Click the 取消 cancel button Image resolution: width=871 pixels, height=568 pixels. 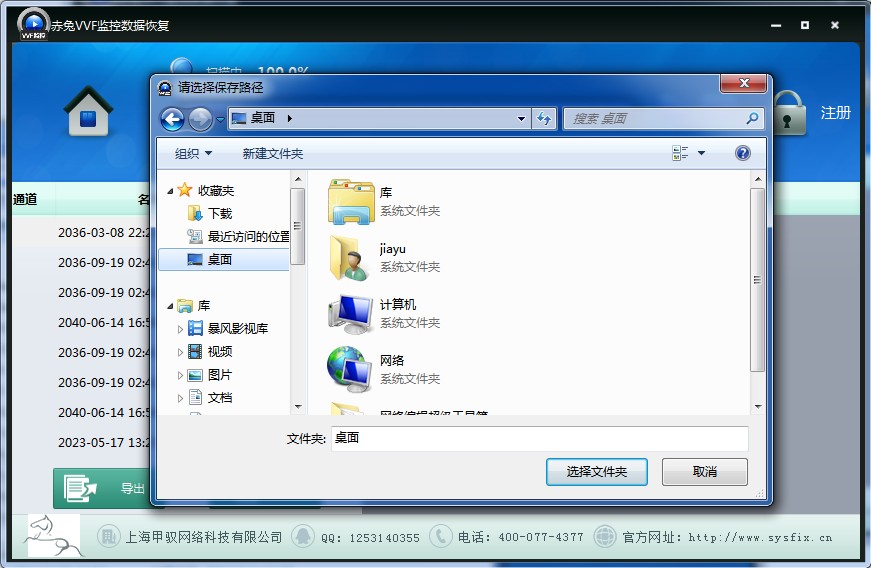(704, 472)
